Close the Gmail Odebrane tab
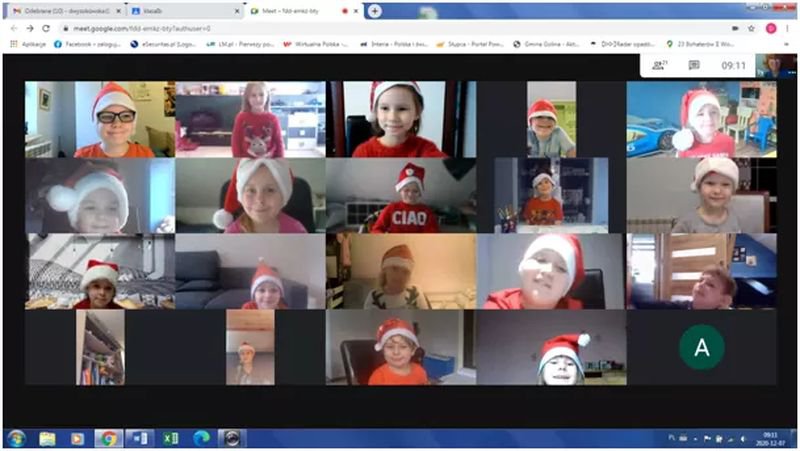The width and height of the screenshot is (800, 451). (x=118, y=11)
